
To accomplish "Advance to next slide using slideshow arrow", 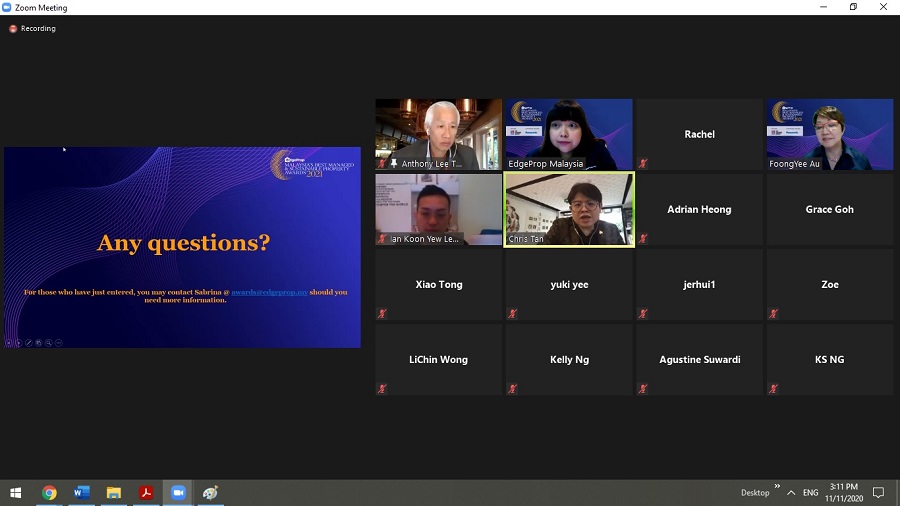I will click(18, 343).
